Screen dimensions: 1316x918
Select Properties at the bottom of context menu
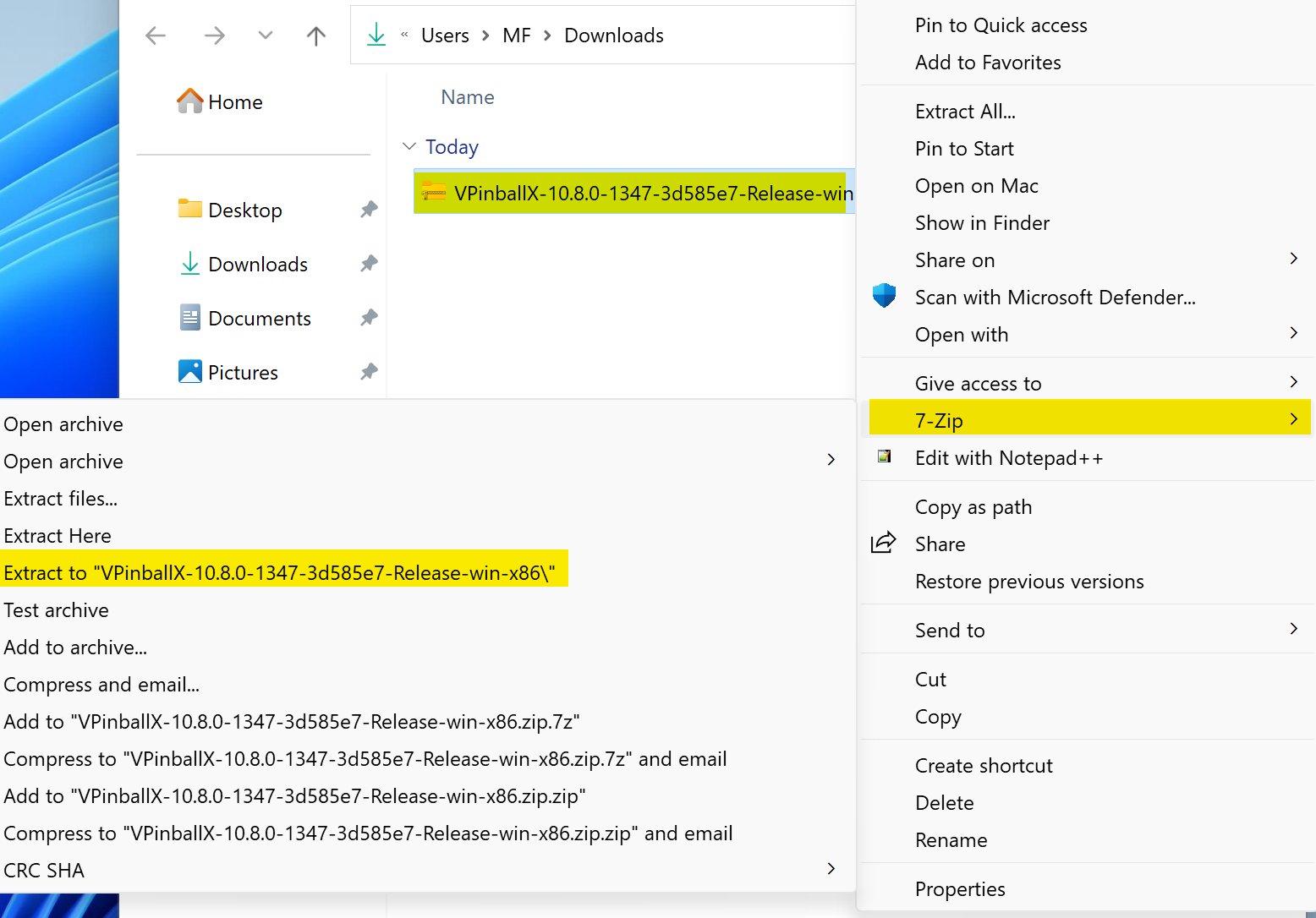click(x=959, y=888)
